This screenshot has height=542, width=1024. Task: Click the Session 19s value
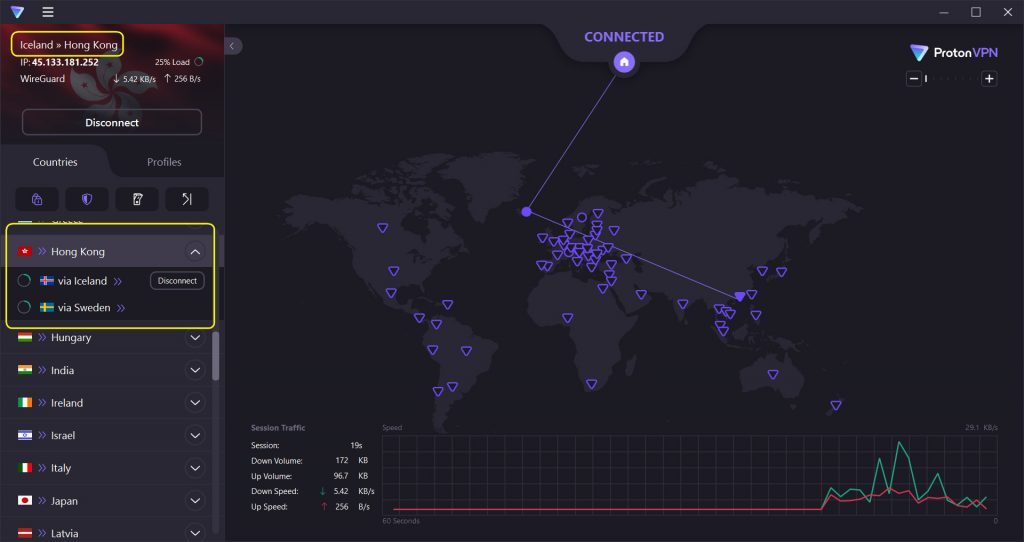[x=356, y=445]
